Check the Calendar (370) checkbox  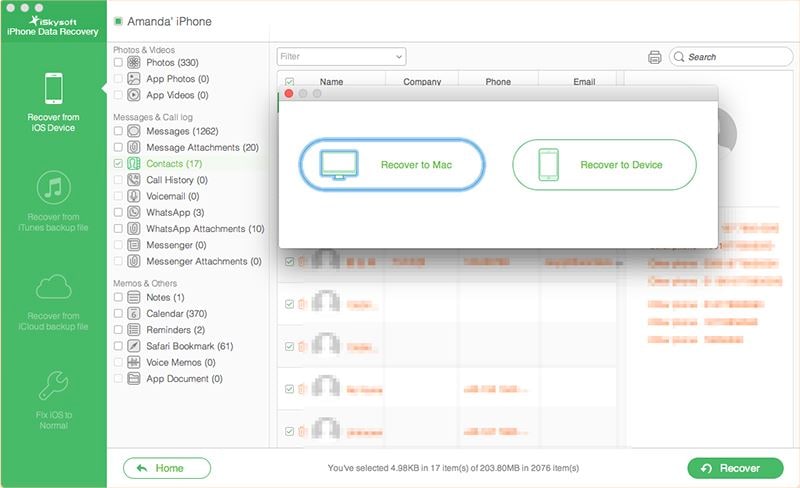click(x=118, y=313)
